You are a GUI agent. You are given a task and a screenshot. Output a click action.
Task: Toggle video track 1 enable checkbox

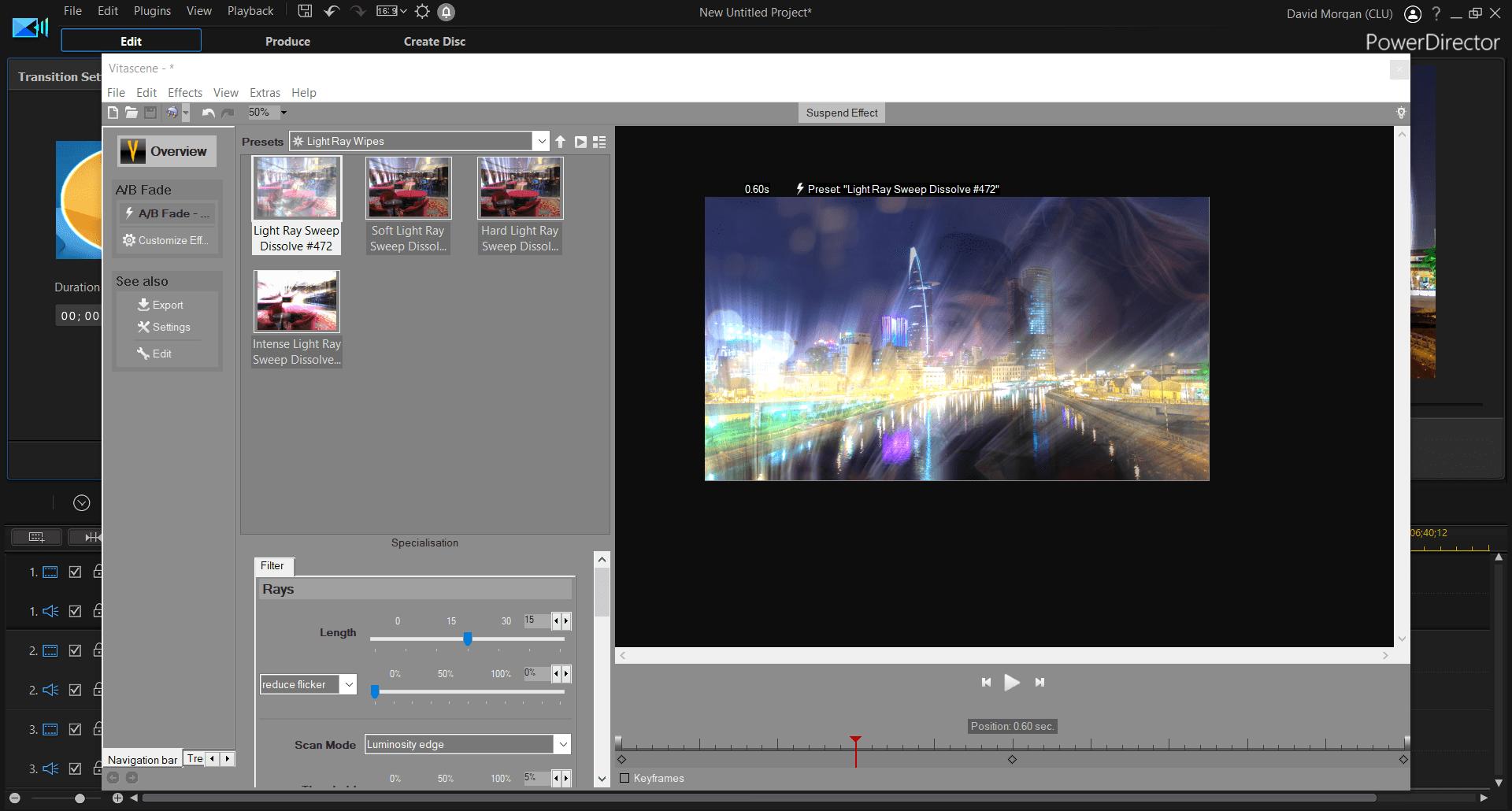click(75, 572)
